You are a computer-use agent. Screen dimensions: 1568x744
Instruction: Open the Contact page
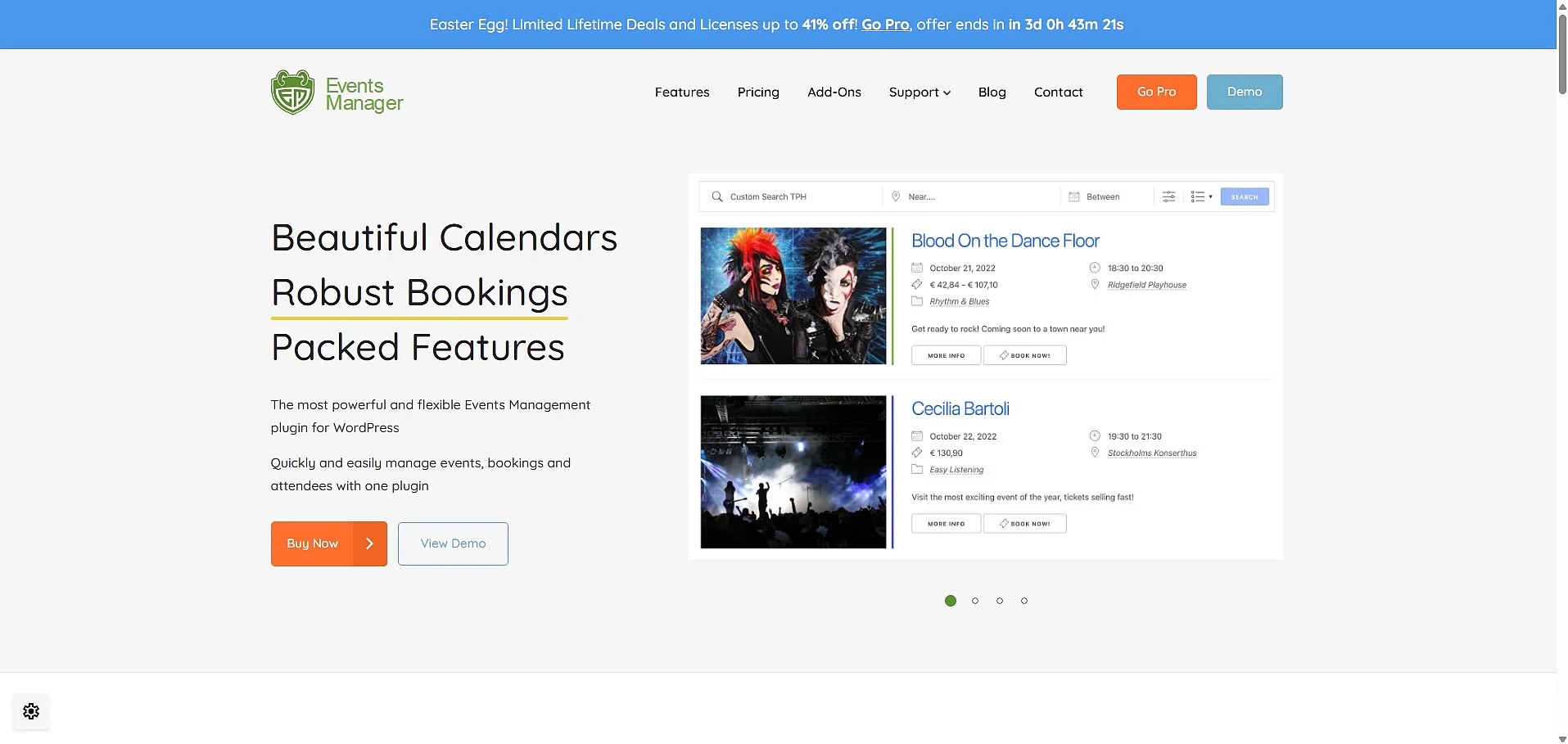pos(1058,92)
